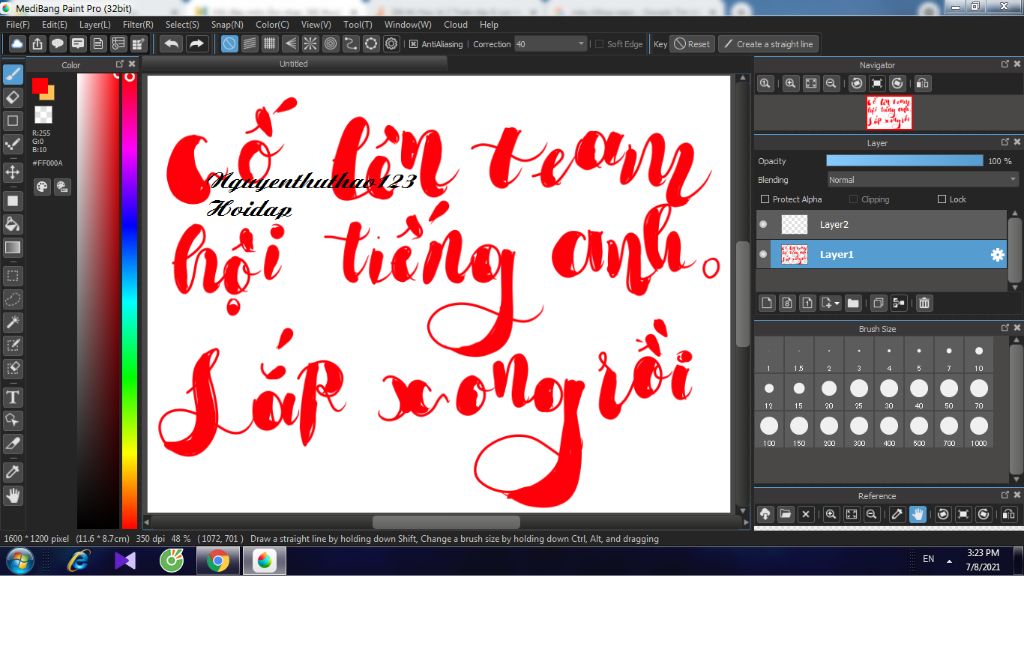Open the cloud icon in toolbar
This screenshot has width=1024, height=661.
(x=17, y=44)
